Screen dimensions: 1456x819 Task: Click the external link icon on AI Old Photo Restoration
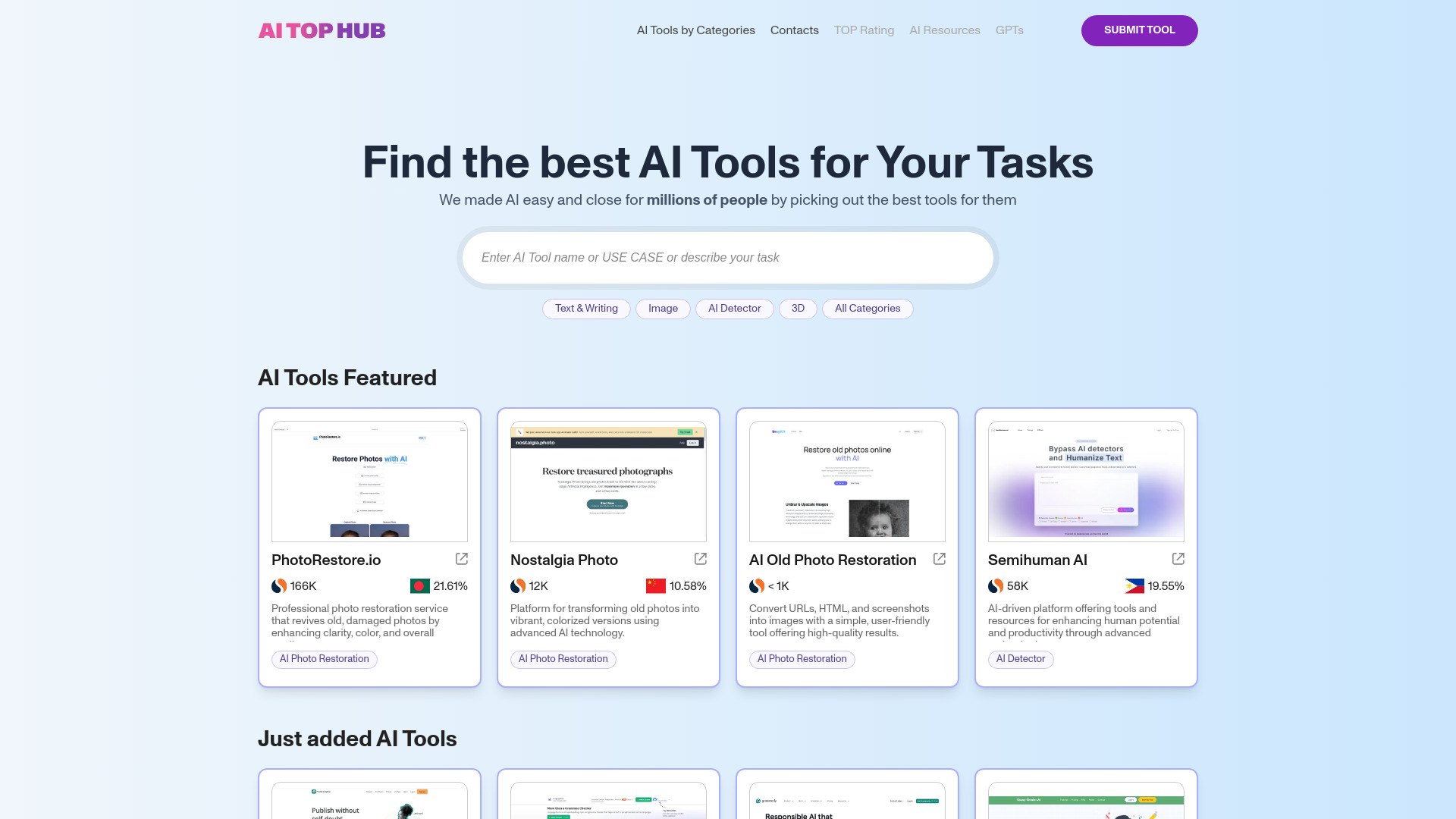(939, 558)
